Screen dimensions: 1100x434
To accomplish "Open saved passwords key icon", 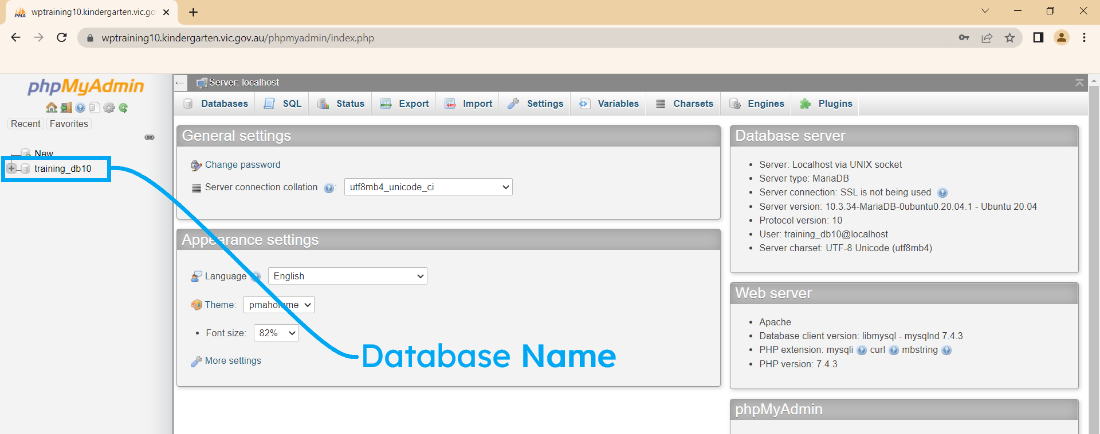I will [965, 38].
